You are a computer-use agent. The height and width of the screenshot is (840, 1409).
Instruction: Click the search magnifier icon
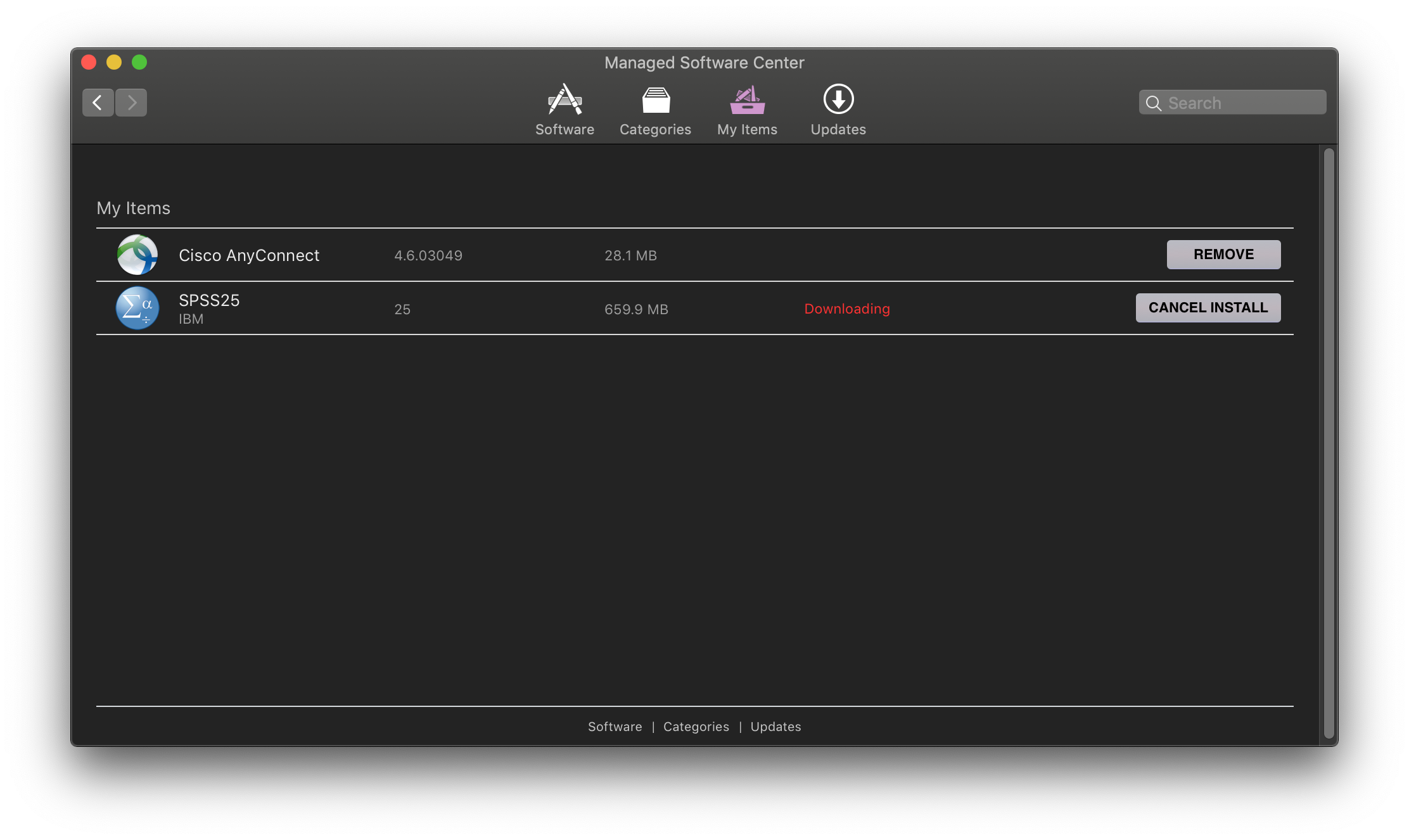(1154, 103)
